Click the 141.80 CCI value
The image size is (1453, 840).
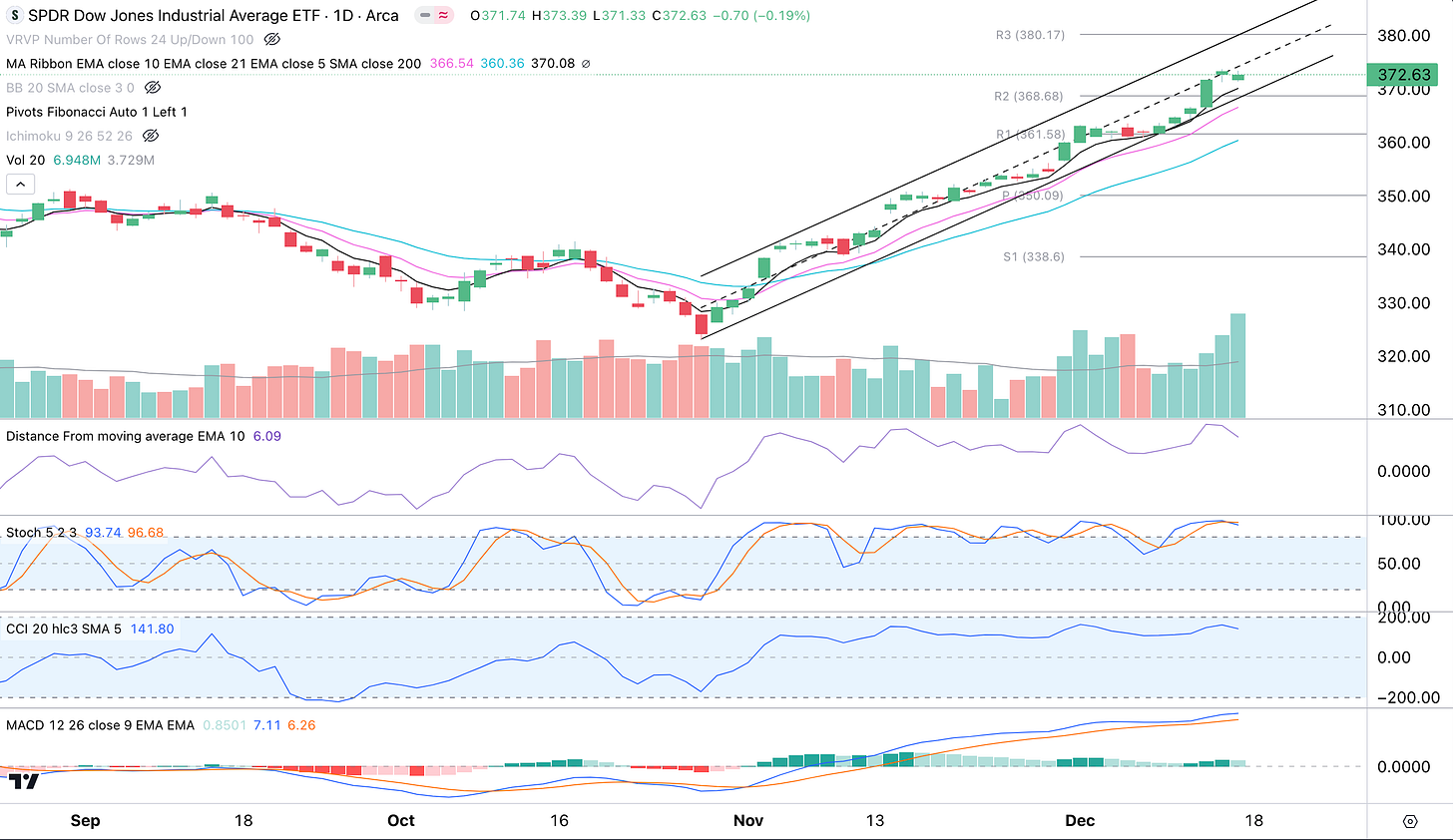(x=153, y=629)
